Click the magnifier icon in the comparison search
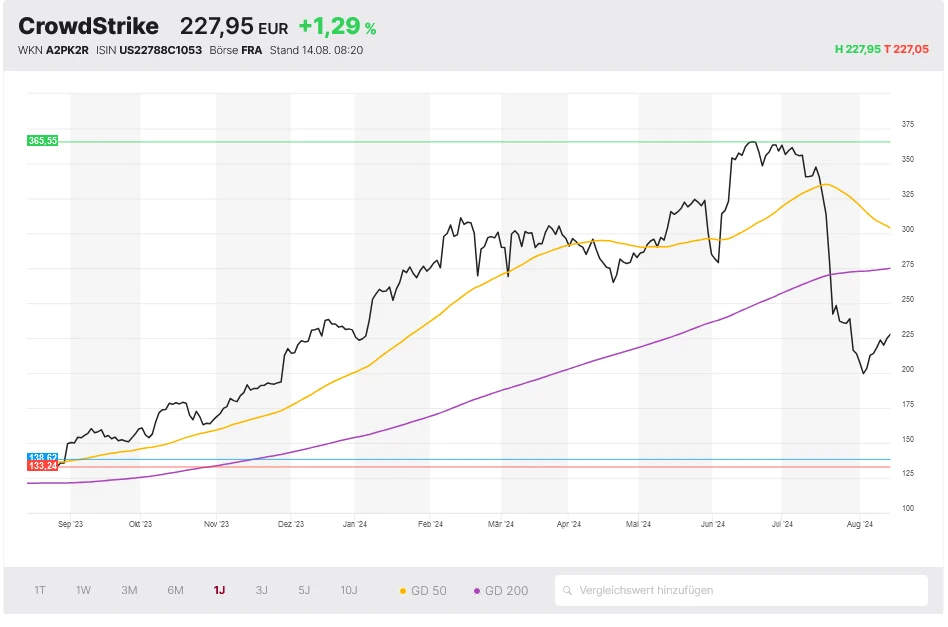The height and width of the screenshot is (627, 948). click(x=568, y=590)
